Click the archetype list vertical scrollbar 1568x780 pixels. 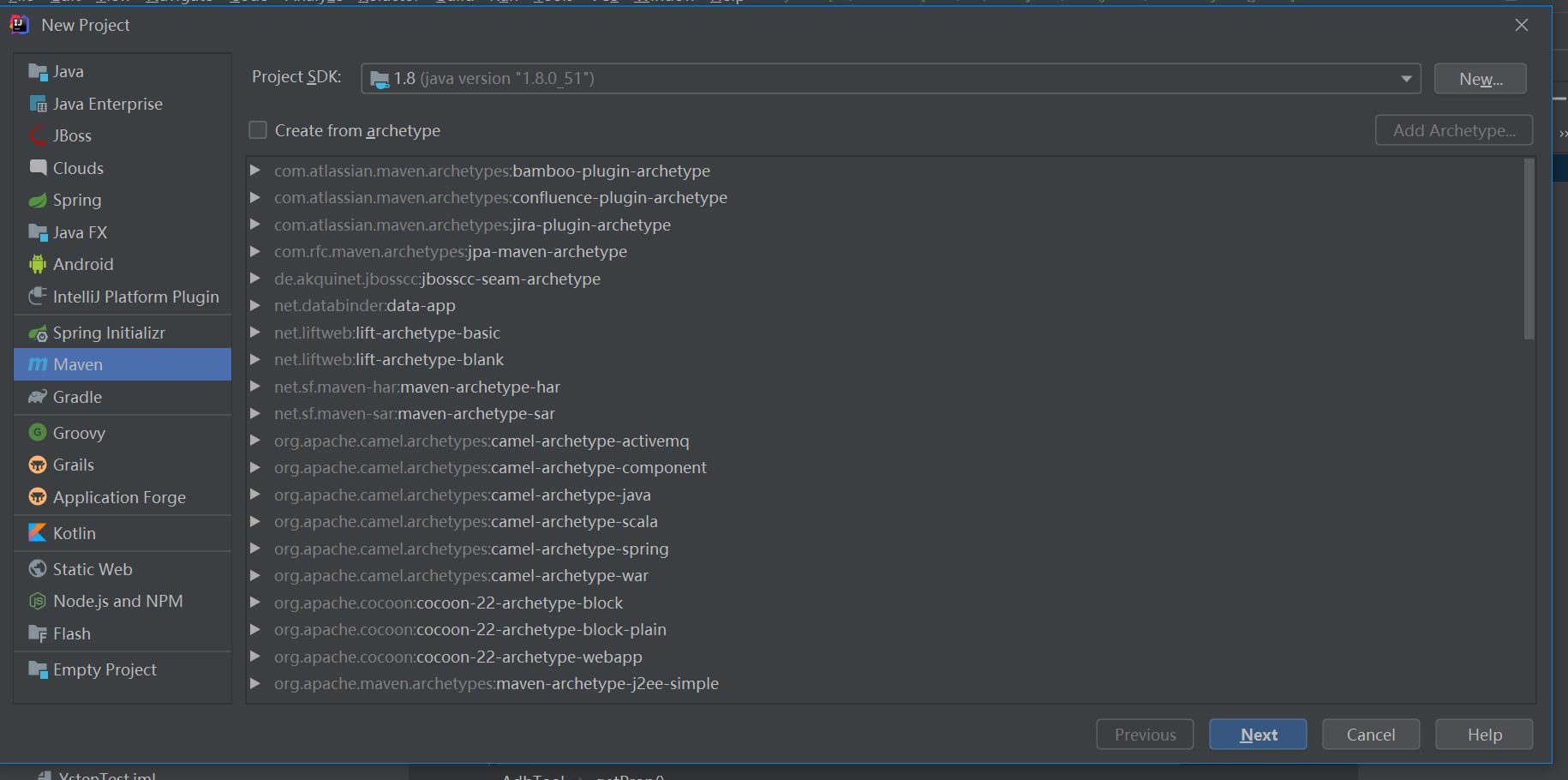pos(1529,249)
